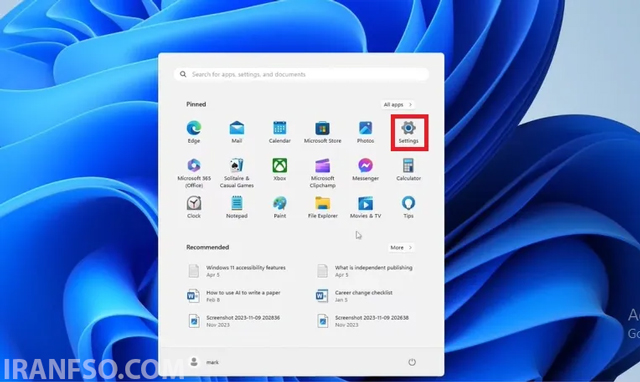Open Microsoft Store from pinned apps

[x=322, y=131]
